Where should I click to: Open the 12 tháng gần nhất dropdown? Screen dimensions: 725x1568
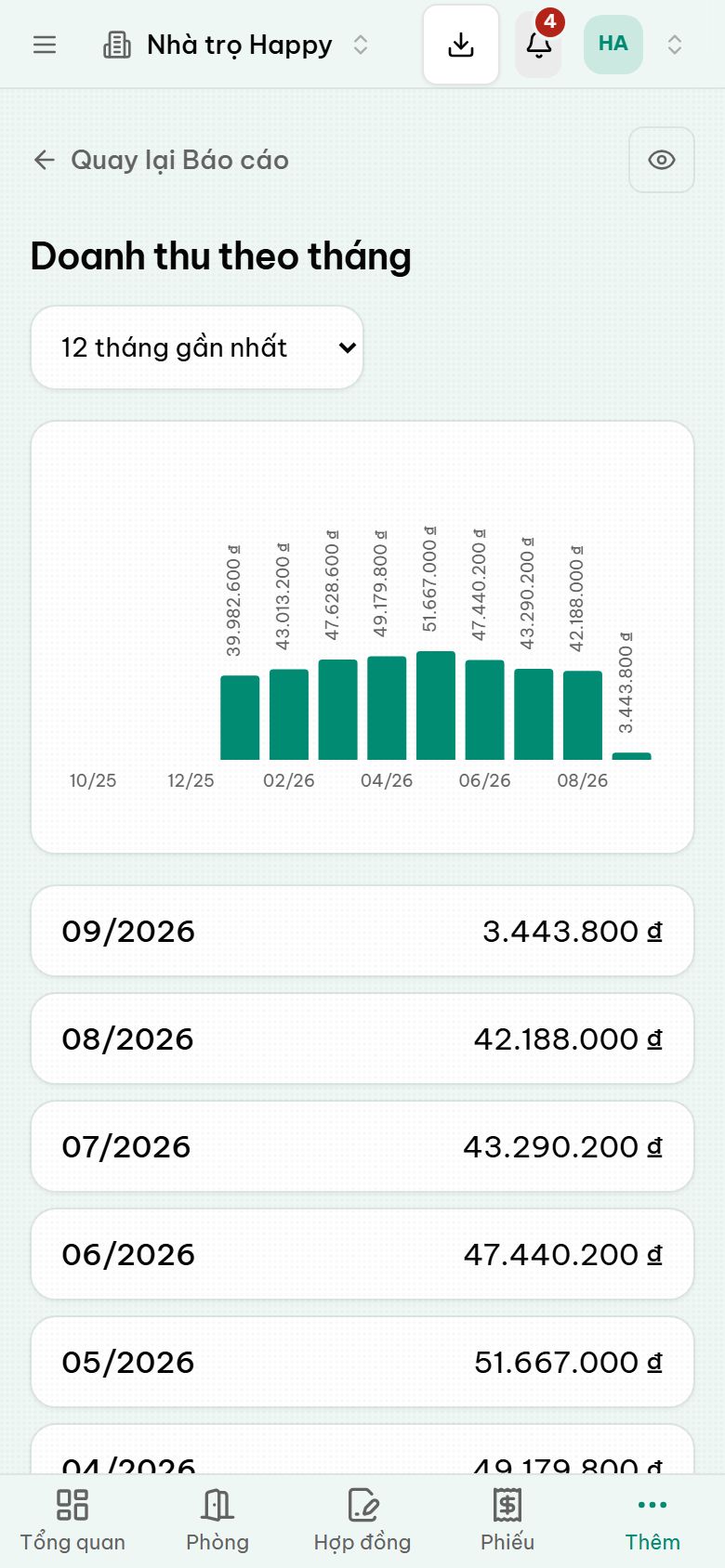click(197, 347)
